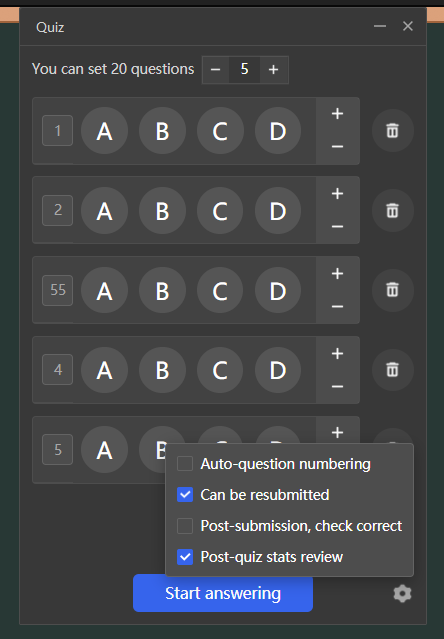Select answer A for question 1
Screen dimensions: 444x639
click(x=105, y=131)
